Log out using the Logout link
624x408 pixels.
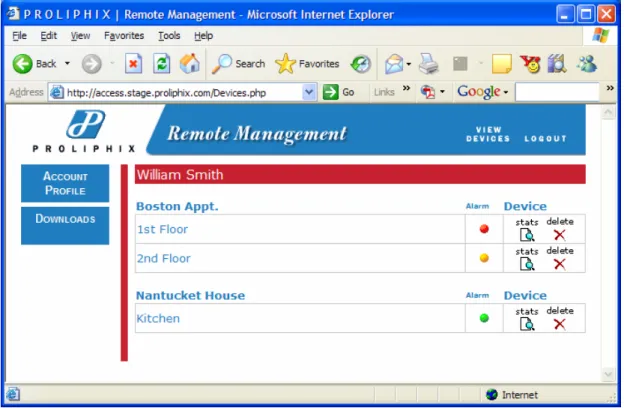click(545, 139)
